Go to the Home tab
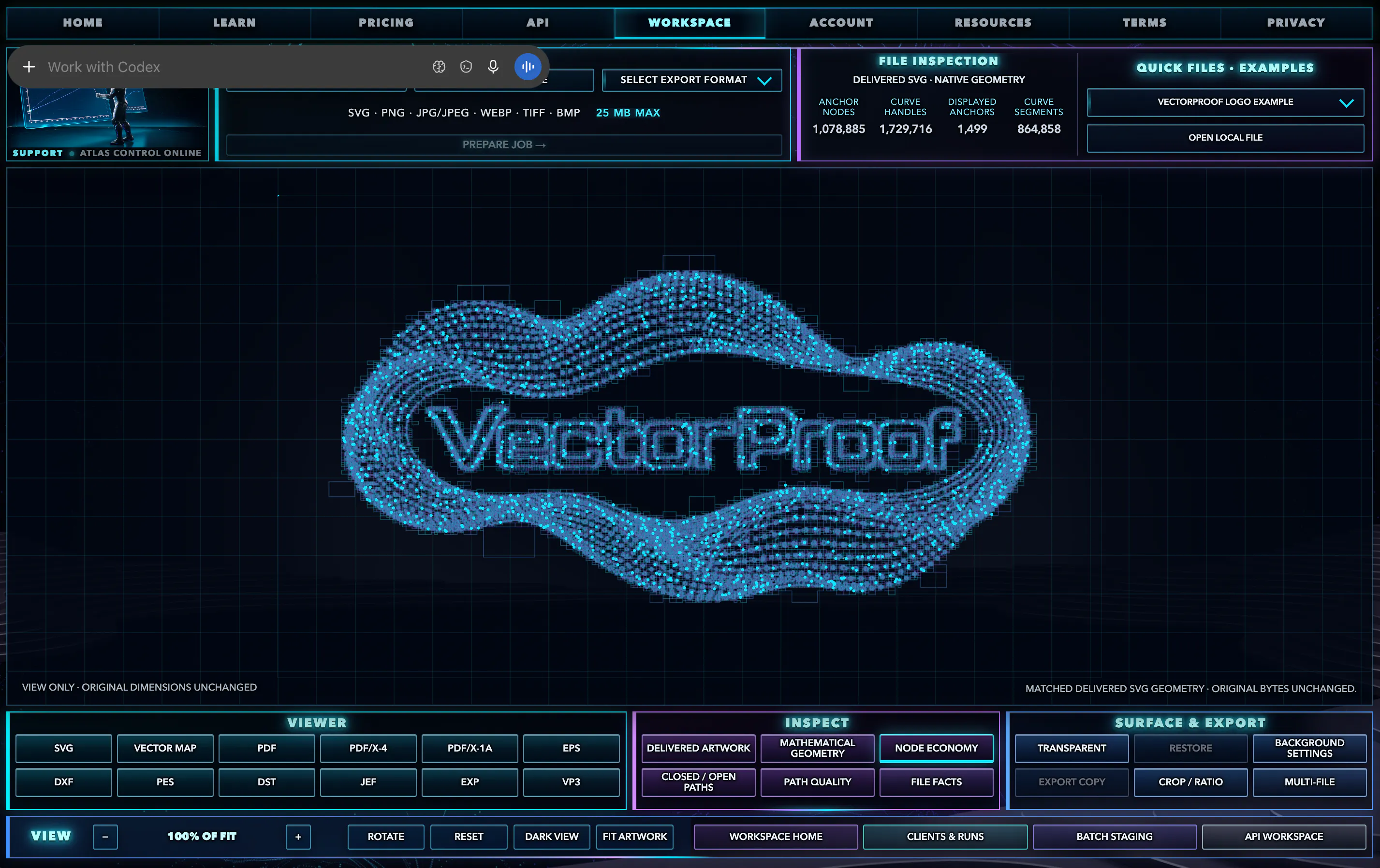1380x868 pixels. (x=83, y=23)
